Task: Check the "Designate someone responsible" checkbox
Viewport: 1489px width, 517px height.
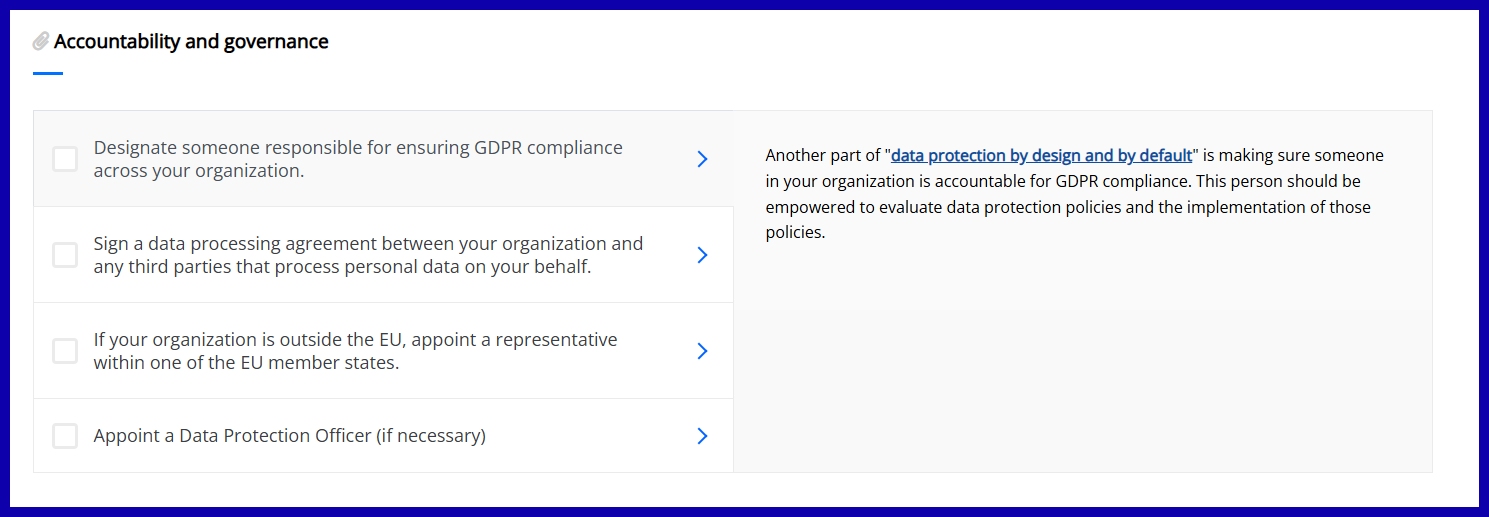Action: point(65,159)
